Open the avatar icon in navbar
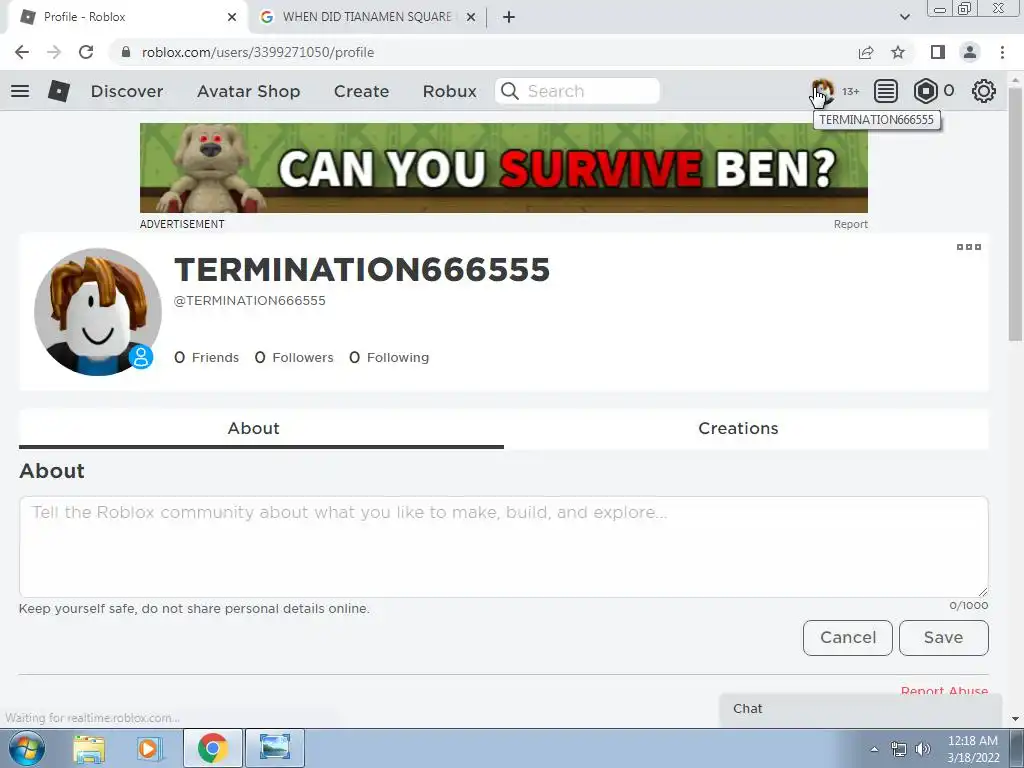The width and height of the screenshot is (1024, 768). point(822,91)
